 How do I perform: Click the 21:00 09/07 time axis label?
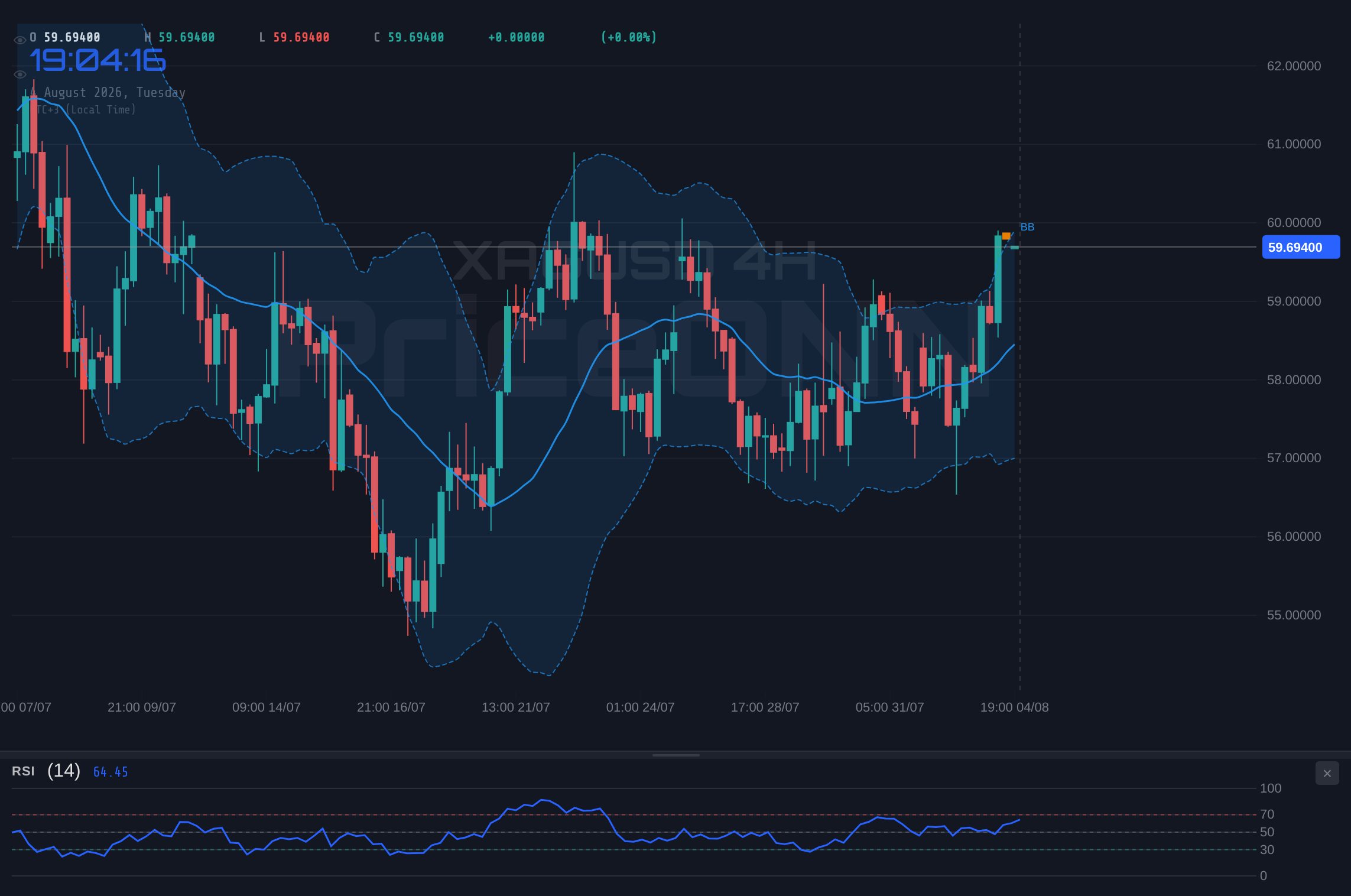(x=142, y=707)
